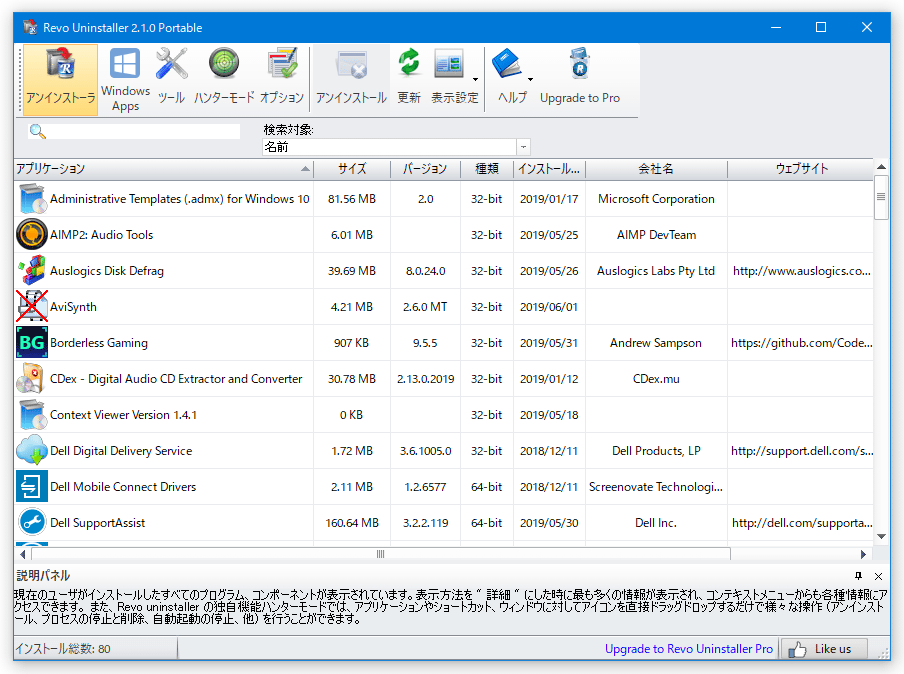Click the magnifier search icon

click(37, 131)
